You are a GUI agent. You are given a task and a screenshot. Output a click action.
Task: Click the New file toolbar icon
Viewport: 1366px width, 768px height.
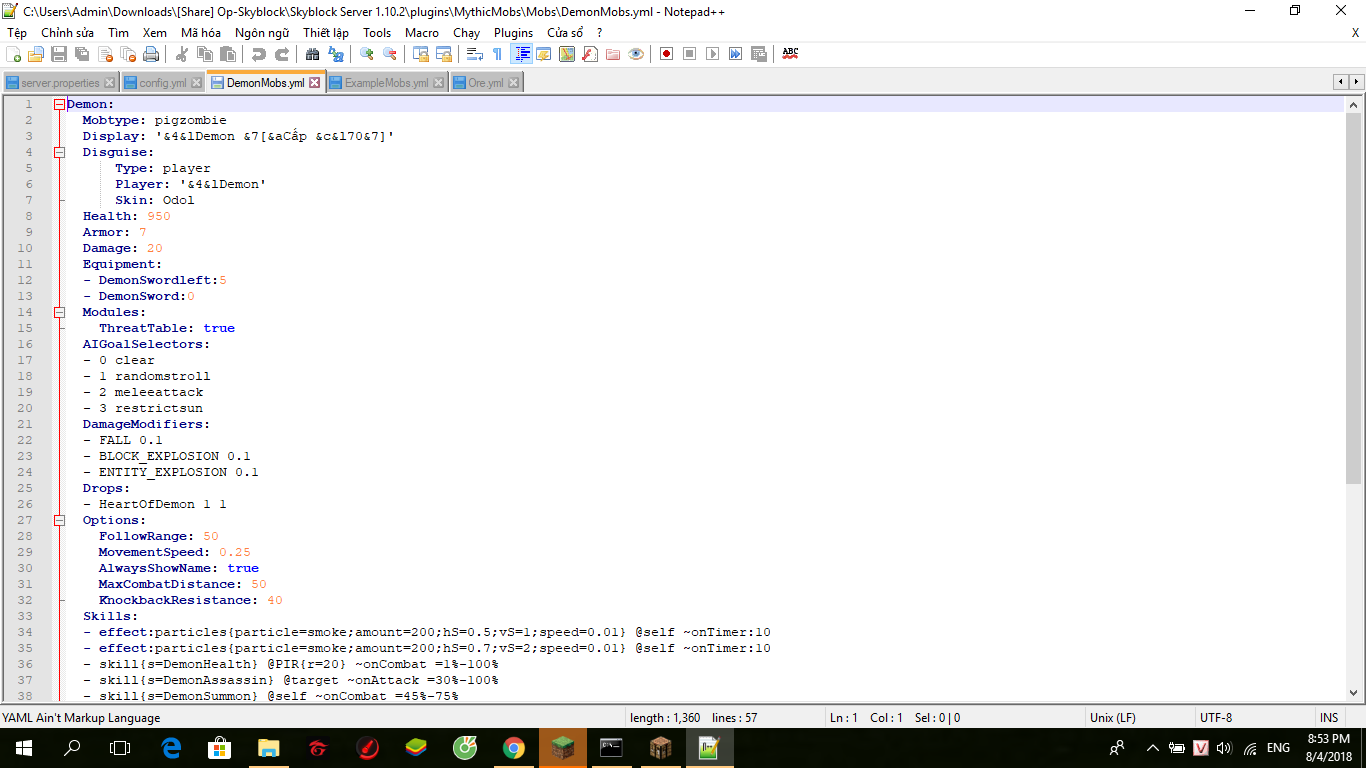click(x=13, y=54)
